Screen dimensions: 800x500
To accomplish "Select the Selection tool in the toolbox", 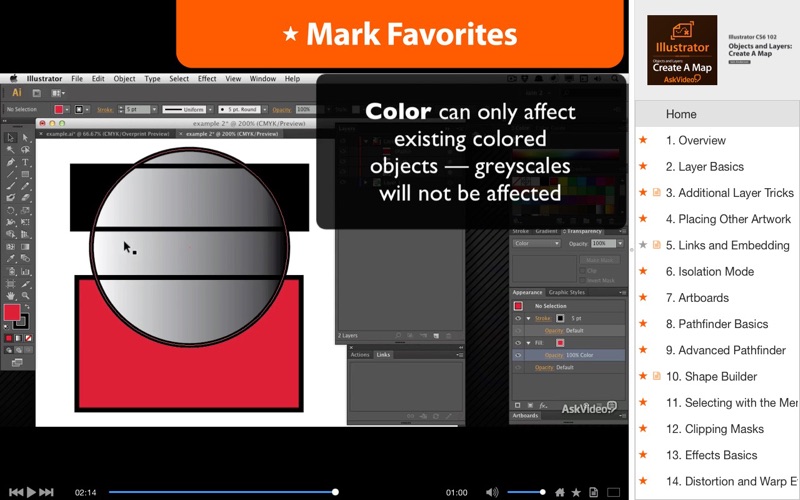I will pos(10,138).
